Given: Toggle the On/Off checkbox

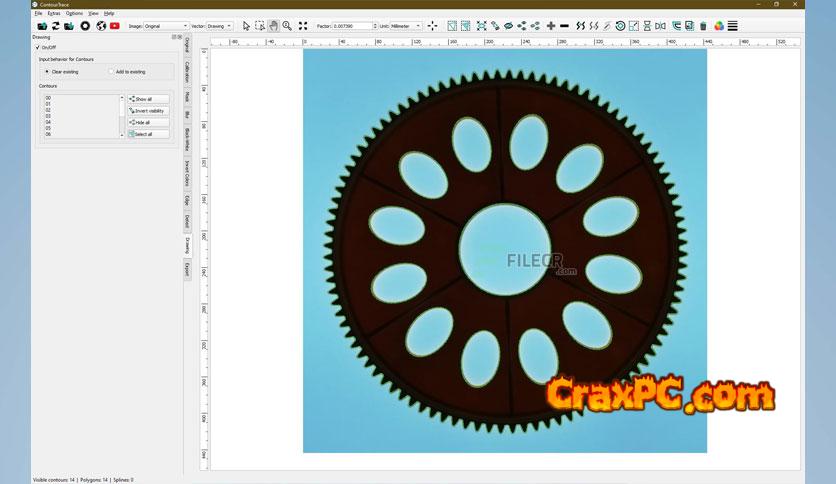Looking at the screenshot, I should 38,47.
